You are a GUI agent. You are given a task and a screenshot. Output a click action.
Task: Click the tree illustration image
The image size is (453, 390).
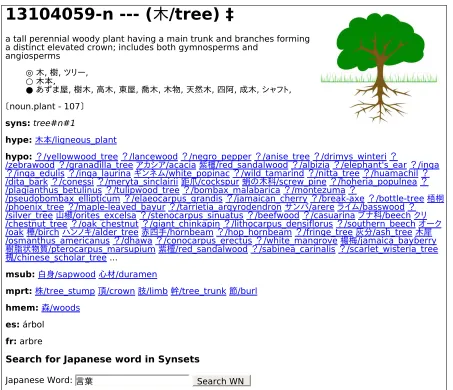click(x=379, y=67)
